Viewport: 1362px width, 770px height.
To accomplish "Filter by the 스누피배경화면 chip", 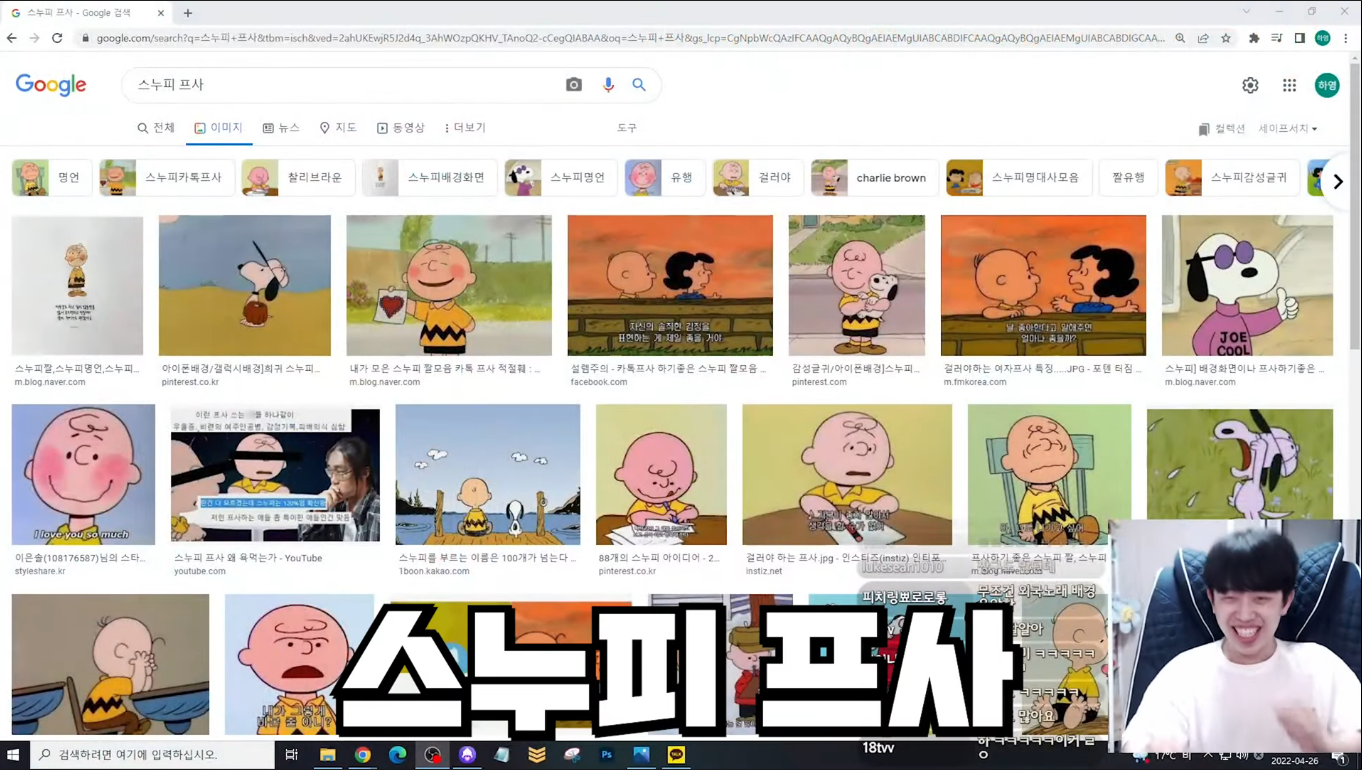I will [430, 178].
